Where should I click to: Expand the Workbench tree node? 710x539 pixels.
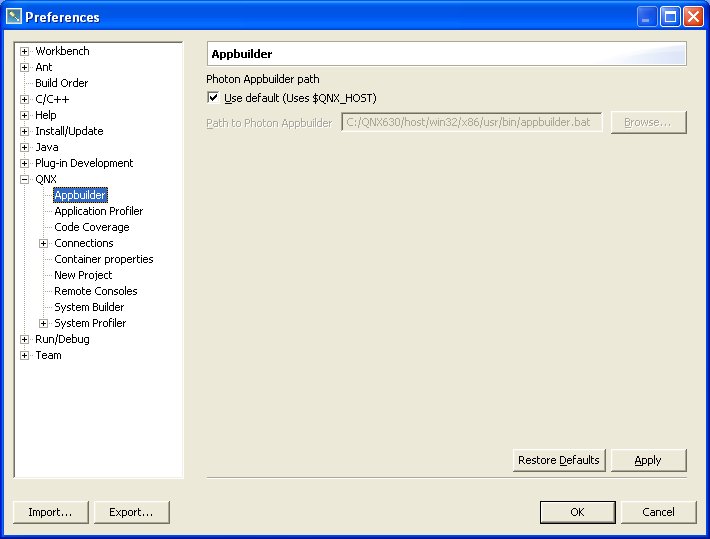pos(25,51)
